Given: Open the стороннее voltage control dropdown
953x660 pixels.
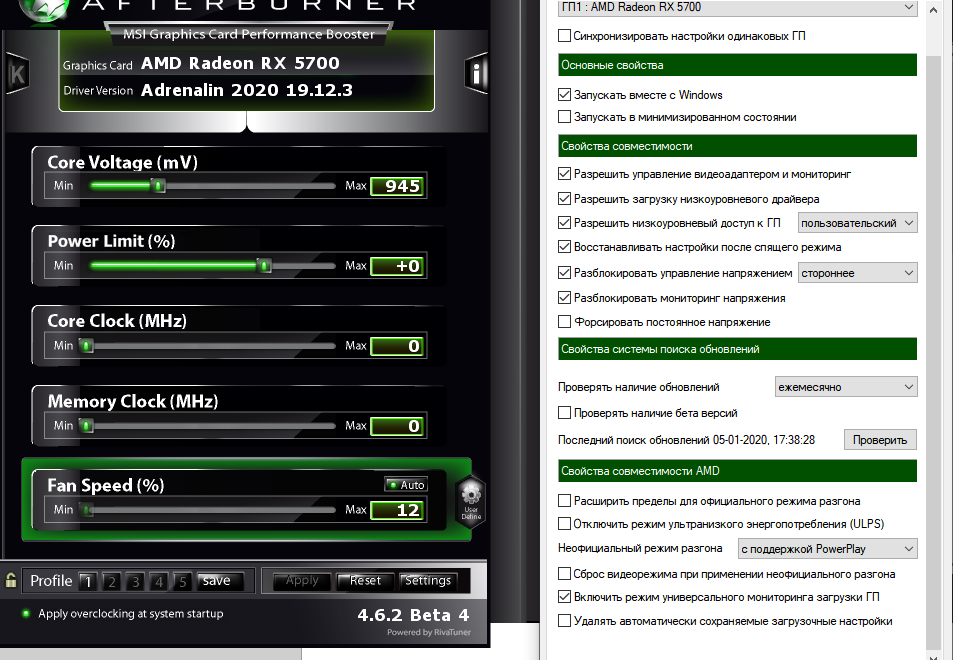Looking at the screenshot, I should (x=857, y=273).
